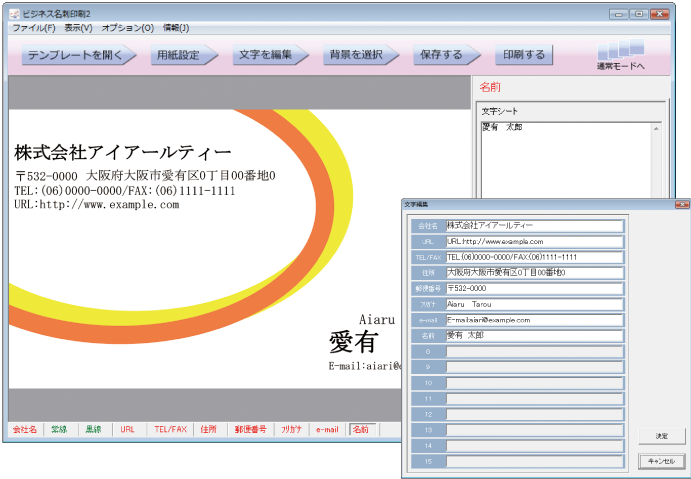This screenshot has width=691, height=479.
Task: Select the TEL/FAX tab at bottom
Action: tap(169, 429)
